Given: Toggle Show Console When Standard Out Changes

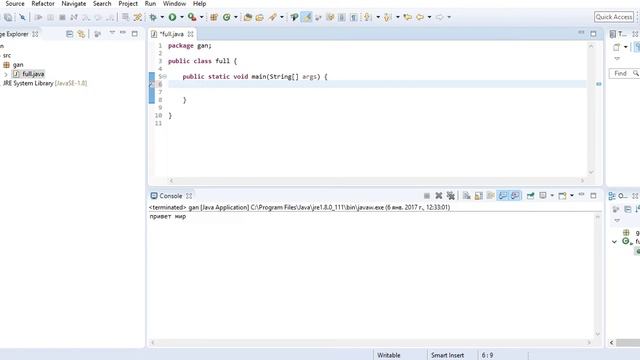Looking at the screenshot, I should click(x=503, y=196).
